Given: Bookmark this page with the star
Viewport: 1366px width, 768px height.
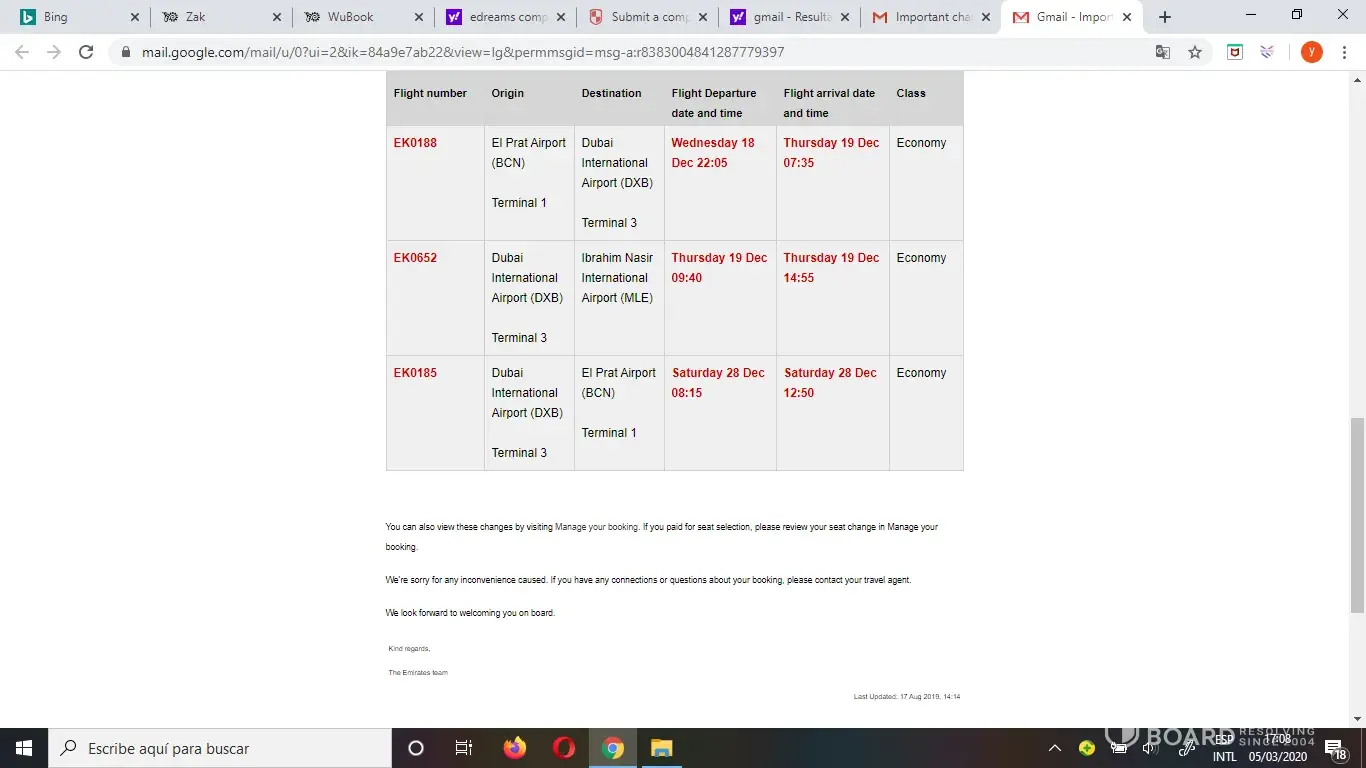Looking at the screenshot, I should [x=1195, y=52].
